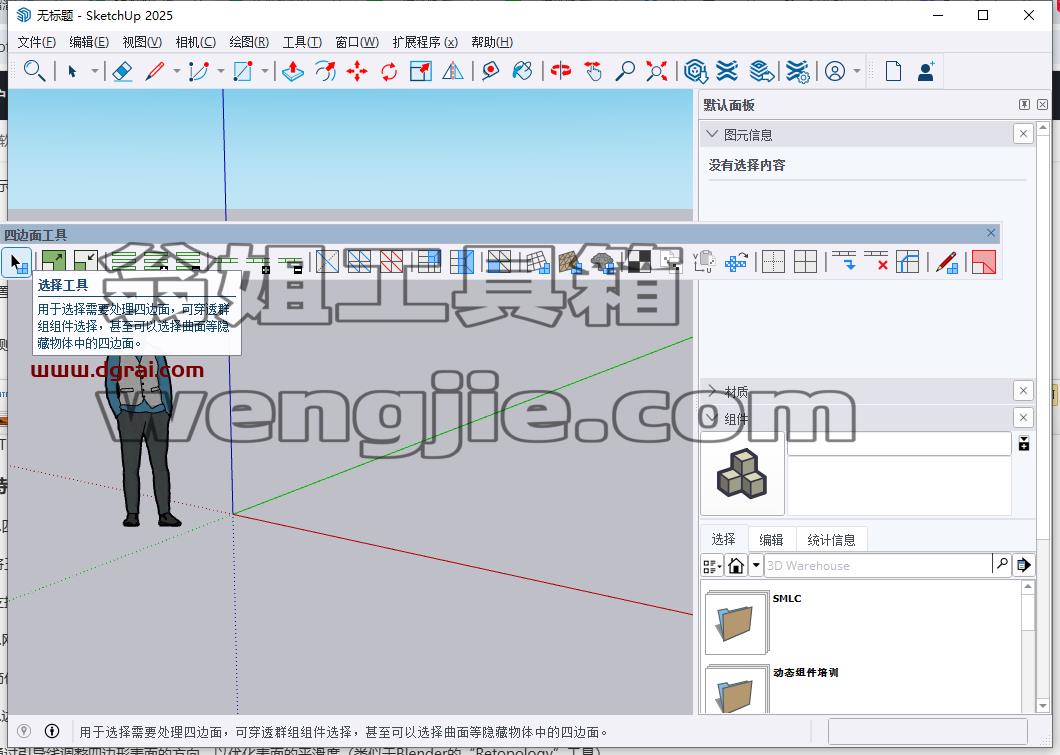Click the blue cross unwrap icon
Image resolution: width=1060 pixels, height=755 pixels.
pyautogui.click(x=735, y=262)
